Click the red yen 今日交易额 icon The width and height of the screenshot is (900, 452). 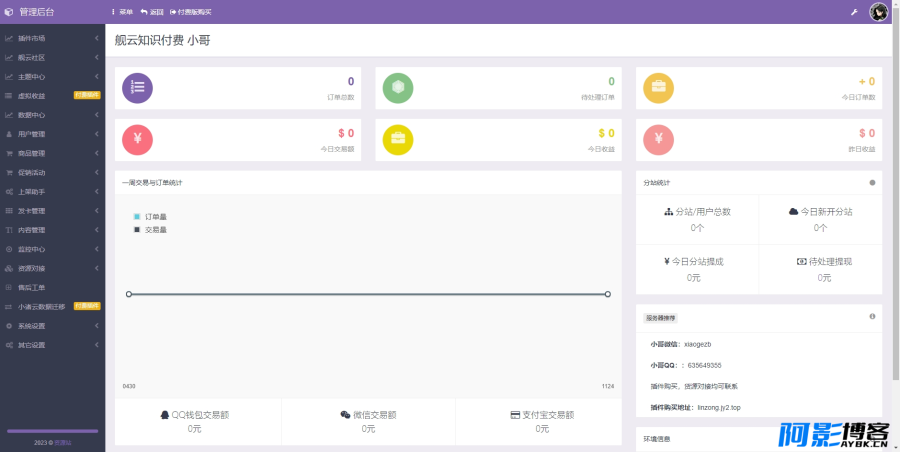[x=137, y=140]
